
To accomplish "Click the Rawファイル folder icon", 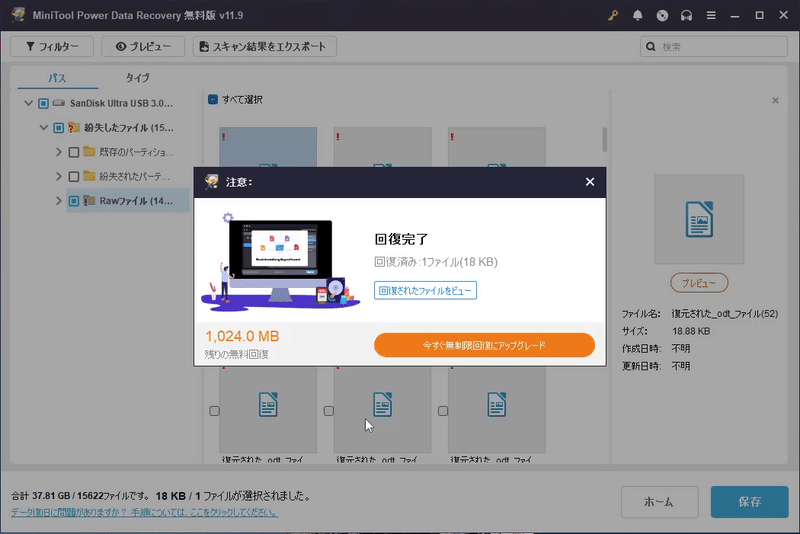I will click(89, 200).
